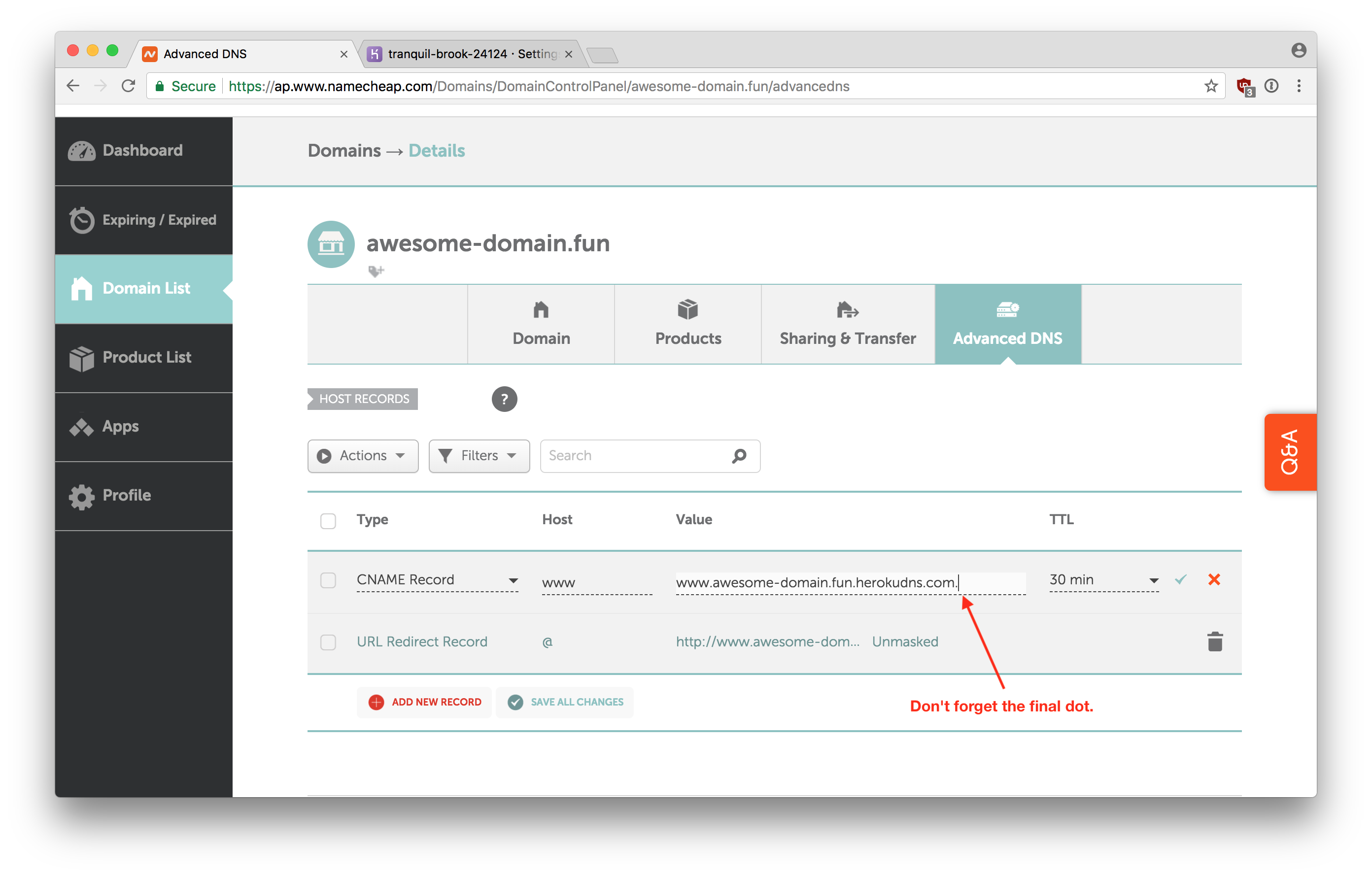The width and height of the screenshot is (1372, 876).
Task: Open the record type dropdown CNAME Record
Action: 437,580
